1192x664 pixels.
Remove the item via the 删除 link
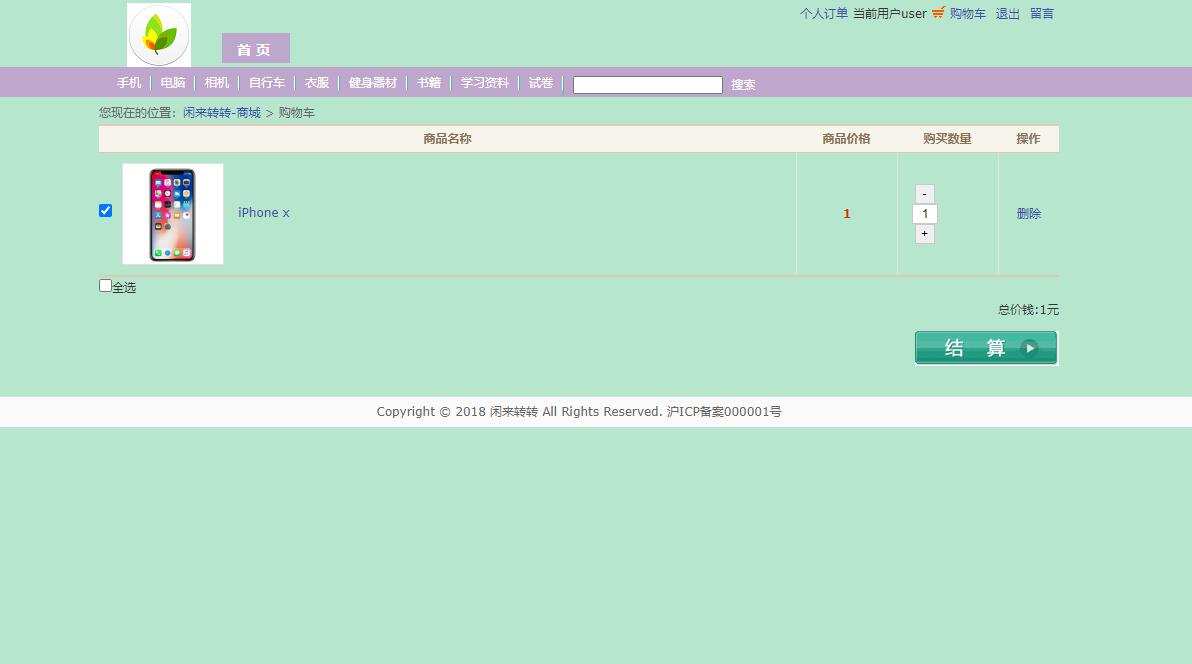[x=1028, y=213]
